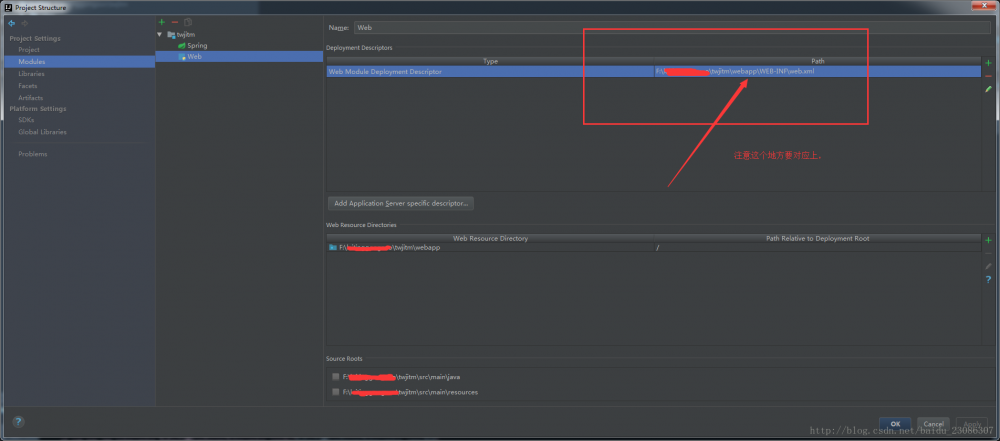Viewport: 1000px width, 441px height.
Task: Enable the src\main\java source root
Action: click(335, 377)
